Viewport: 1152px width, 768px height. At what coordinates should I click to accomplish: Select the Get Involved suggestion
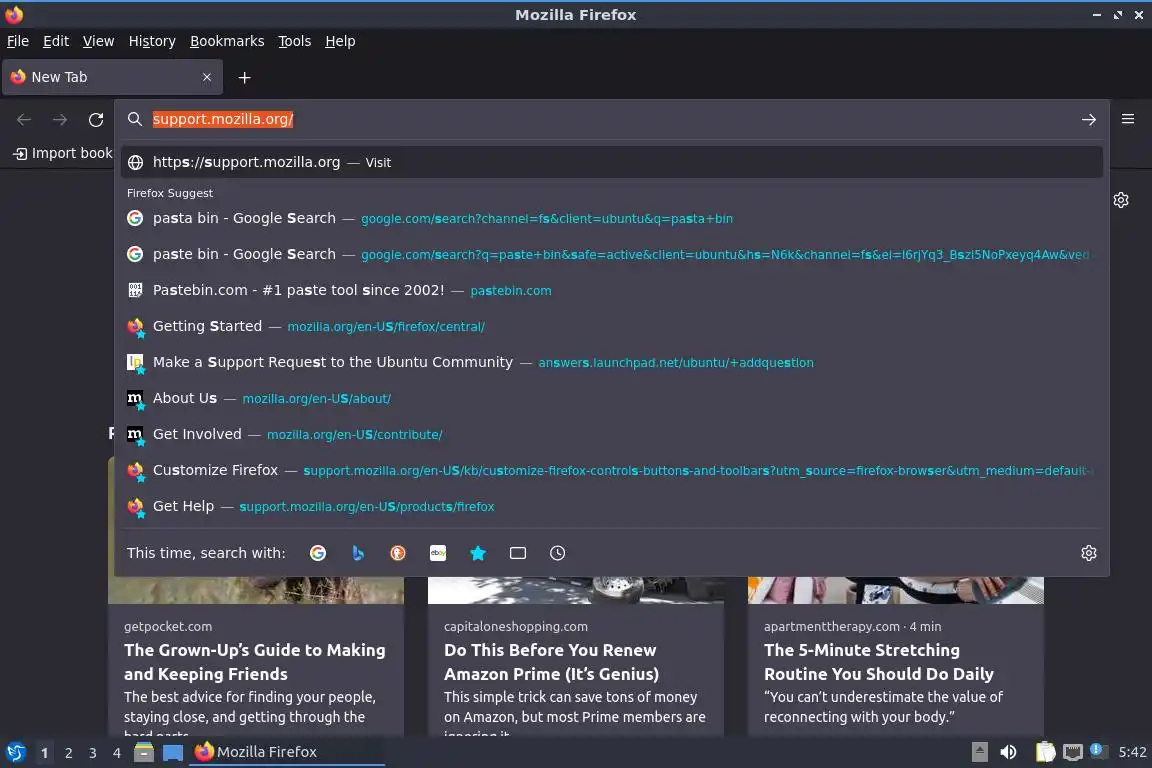coord(611,434)
